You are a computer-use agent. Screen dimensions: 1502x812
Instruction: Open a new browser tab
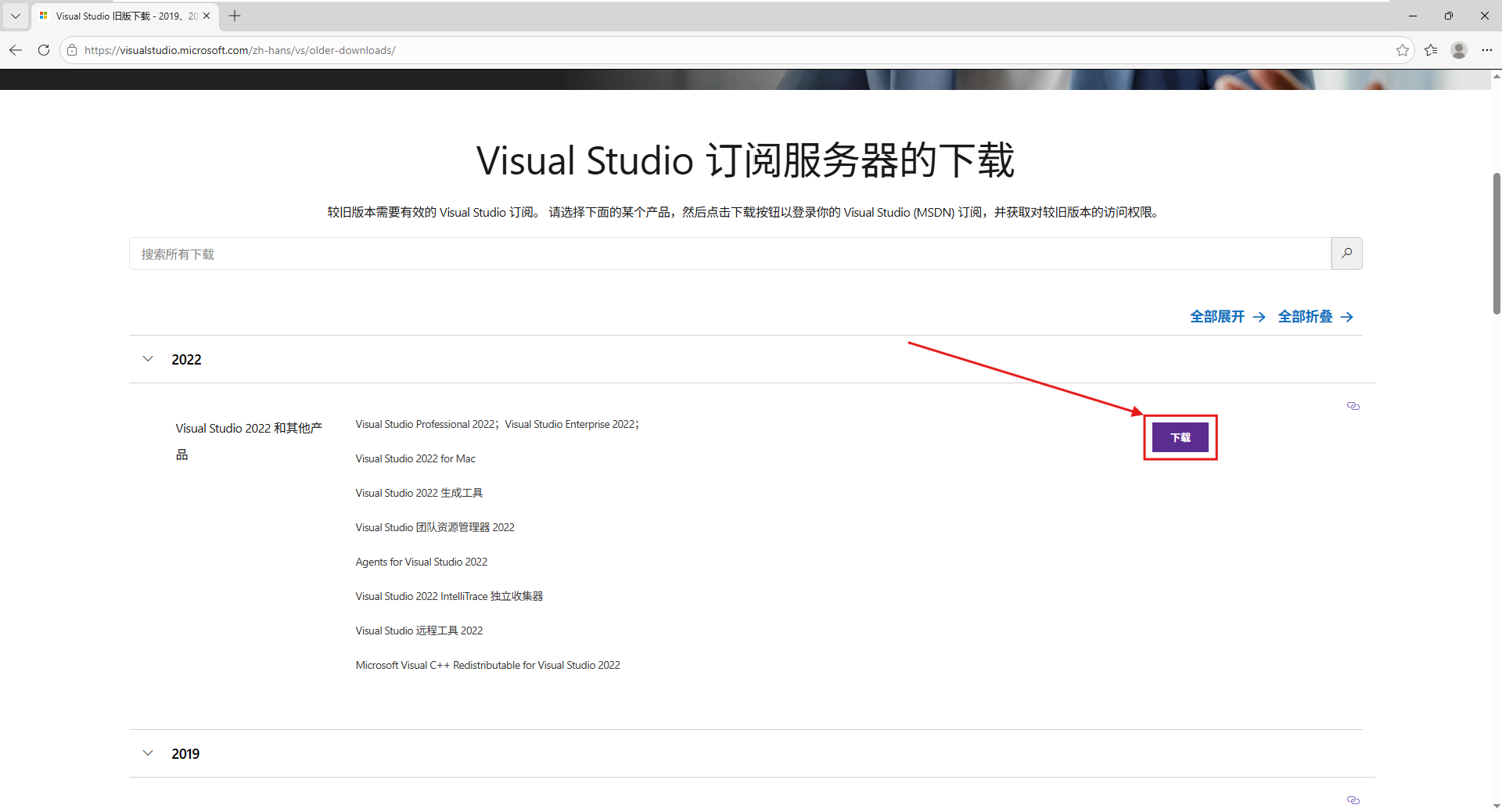[235, 16]
